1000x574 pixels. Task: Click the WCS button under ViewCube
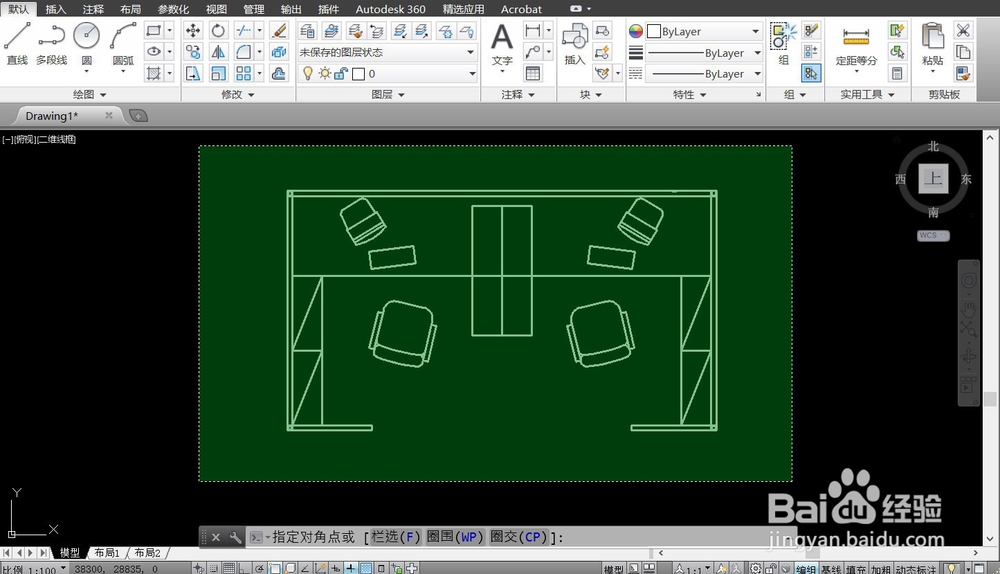coord(933,235)
